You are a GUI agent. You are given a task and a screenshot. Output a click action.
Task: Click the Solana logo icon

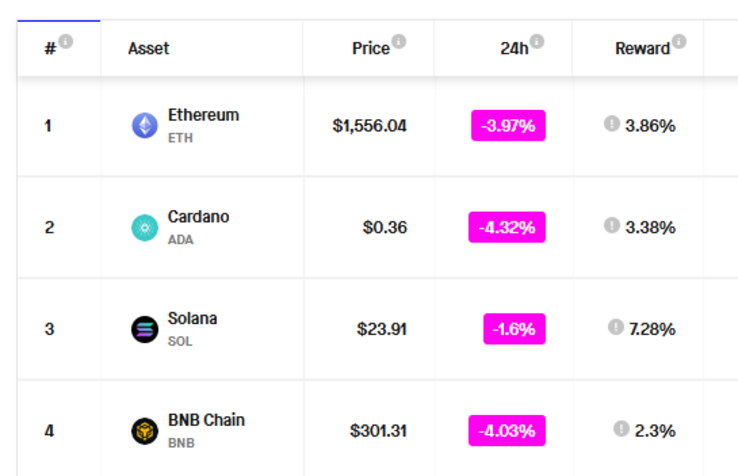point(145,329)
